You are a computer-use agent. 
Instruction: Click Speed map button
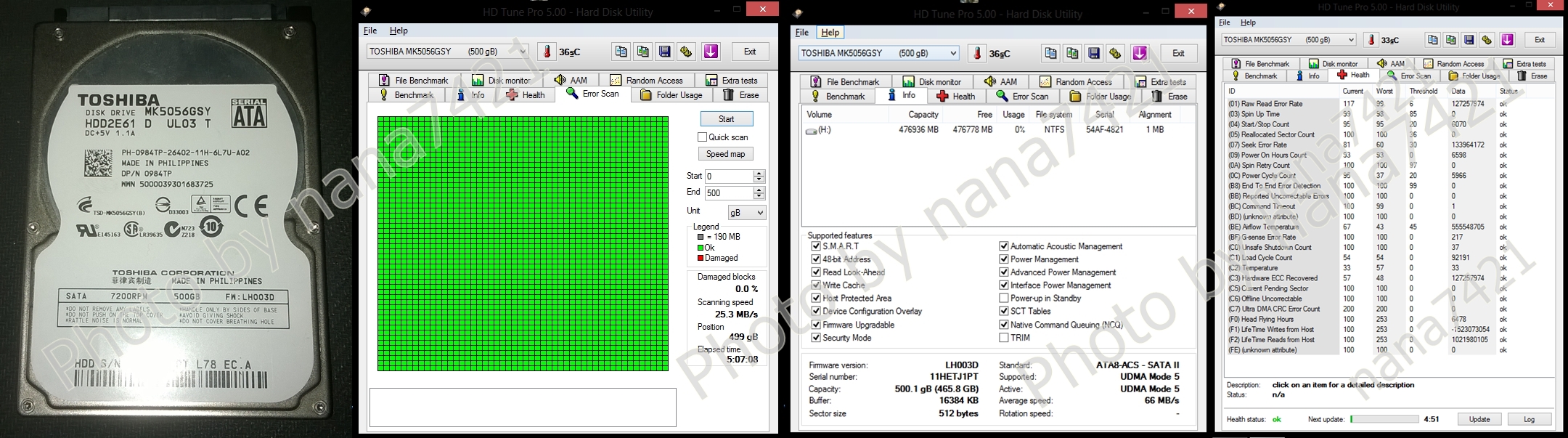(726, 154)
